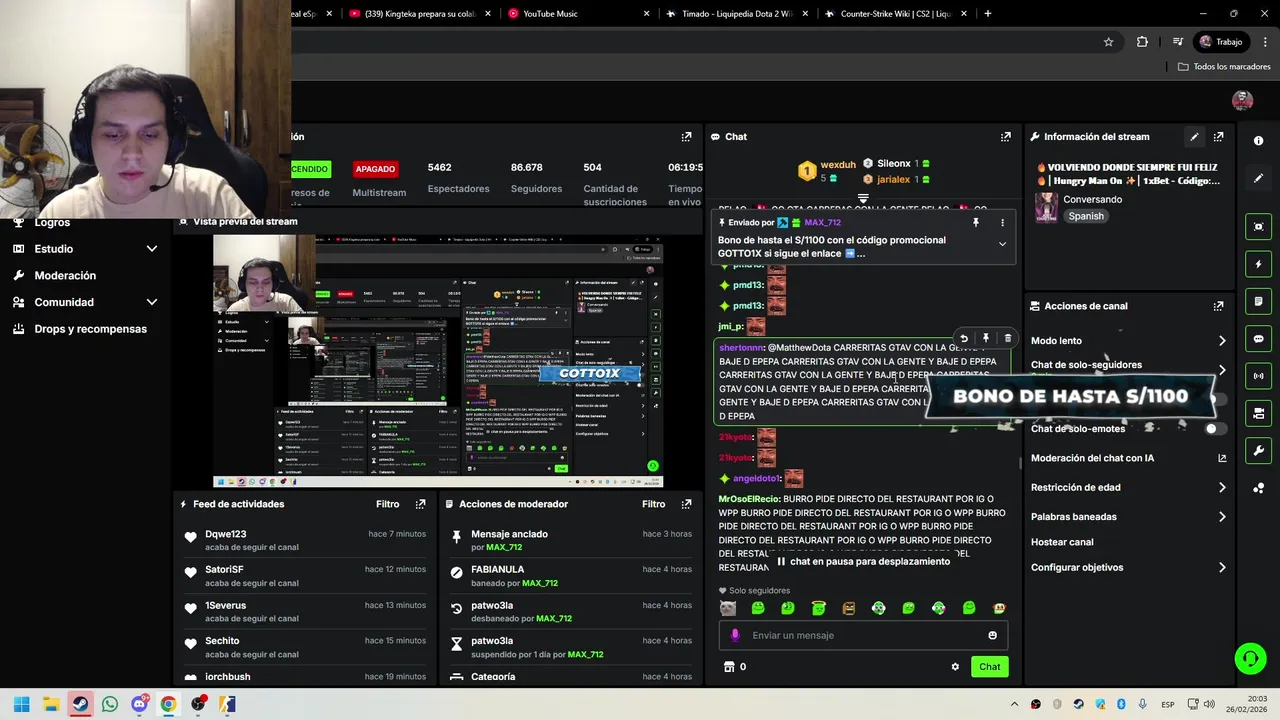This screenshot has height=720, width=1280.
Task: Open Filtro in Acciones de moderador
Action: [653, 504]
